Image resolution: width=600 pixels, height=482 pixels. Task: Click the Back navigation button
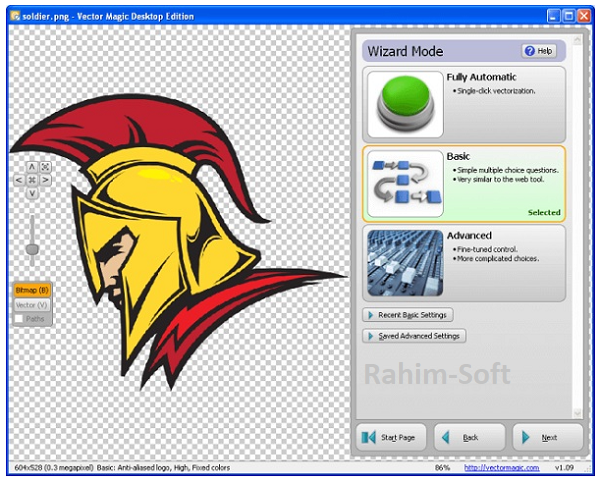click(470, 437)
